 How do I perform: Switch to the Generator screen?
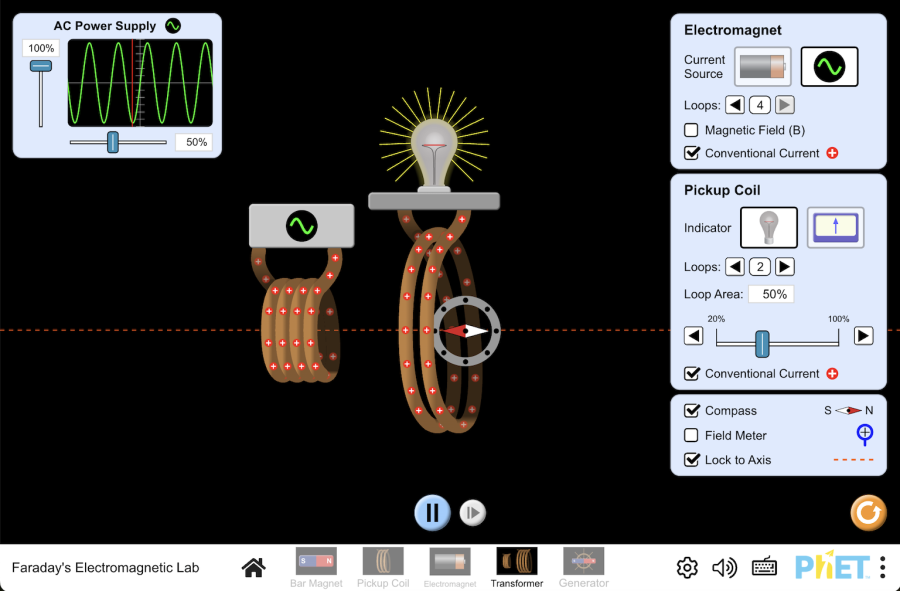pos(583,567)
